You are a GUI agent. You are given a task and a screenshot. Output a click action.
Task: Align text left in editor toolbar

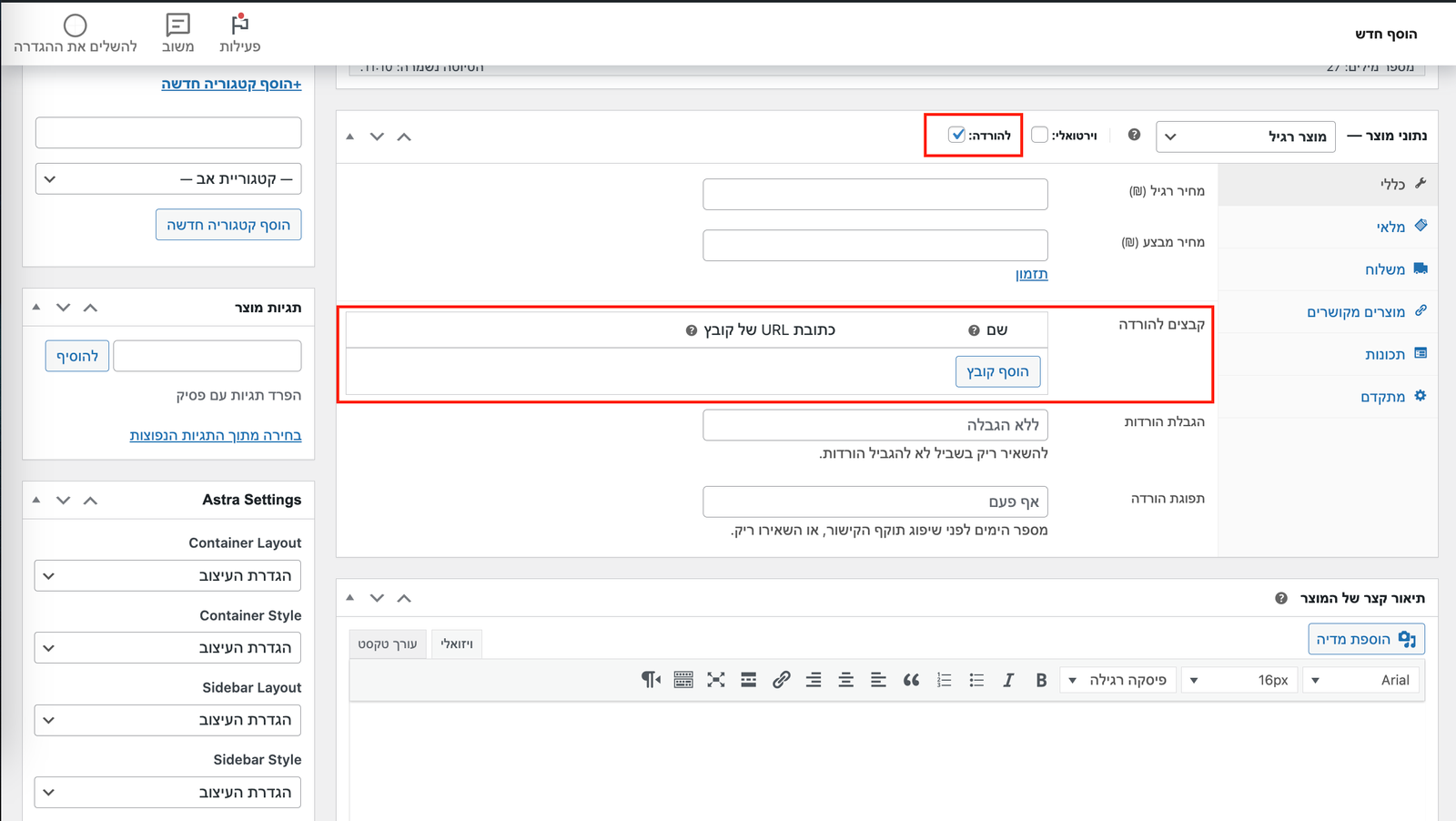click(878, 680)
